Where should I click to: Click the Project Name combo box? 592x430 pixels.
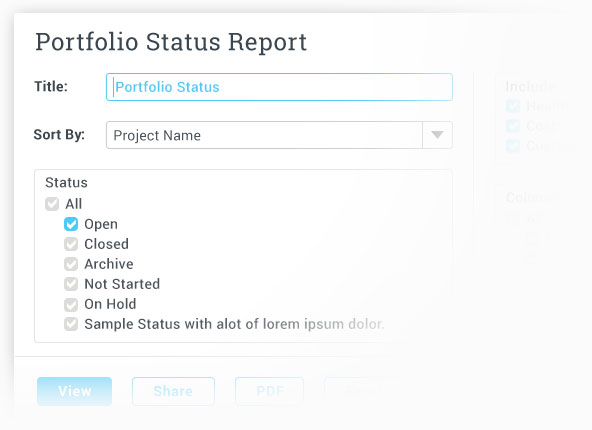[x=279, y=135]
